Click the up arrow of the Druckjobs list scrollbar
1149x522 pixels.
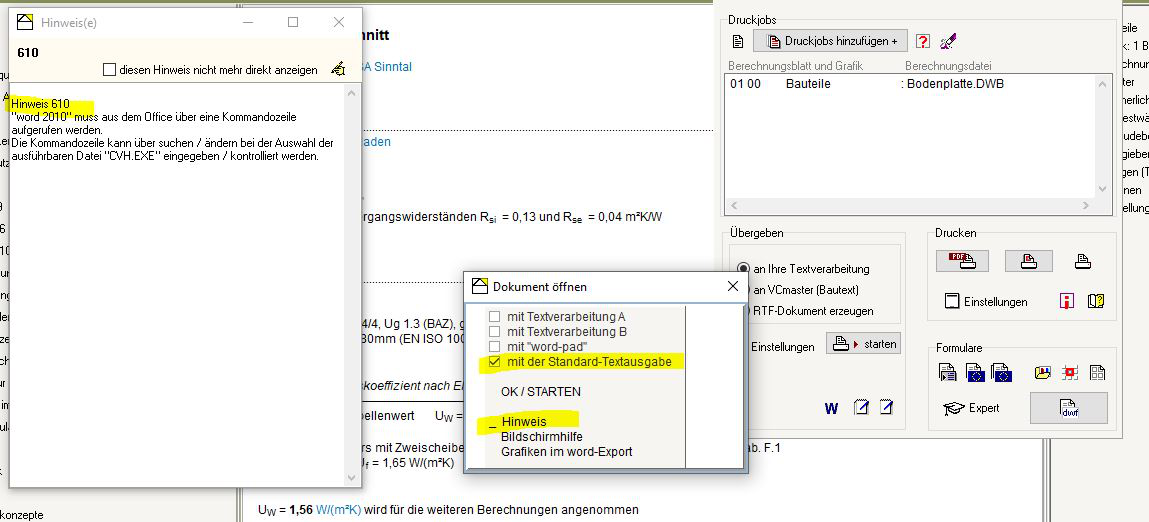point(1102,85)
